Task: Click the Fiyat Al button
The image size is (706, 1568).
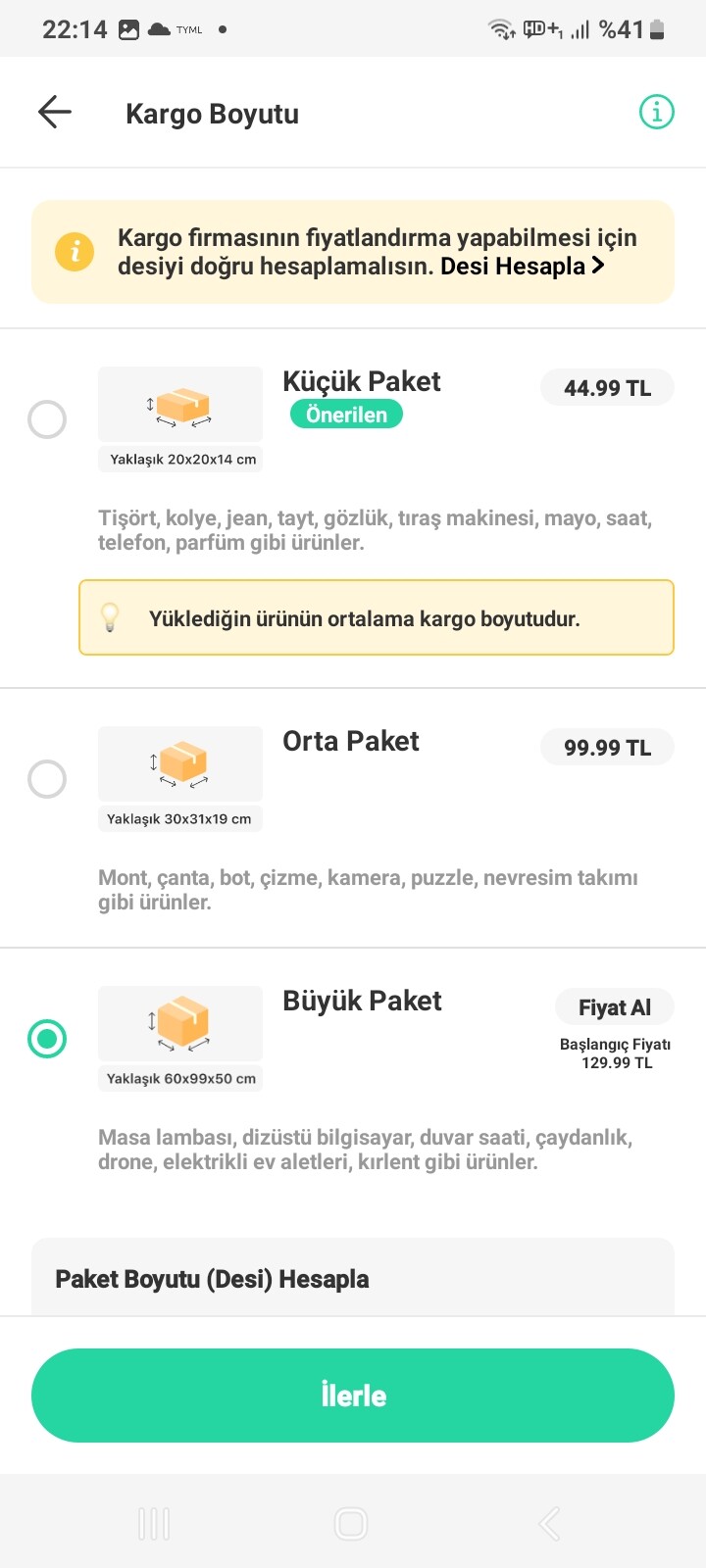Action: (615, 1007)
